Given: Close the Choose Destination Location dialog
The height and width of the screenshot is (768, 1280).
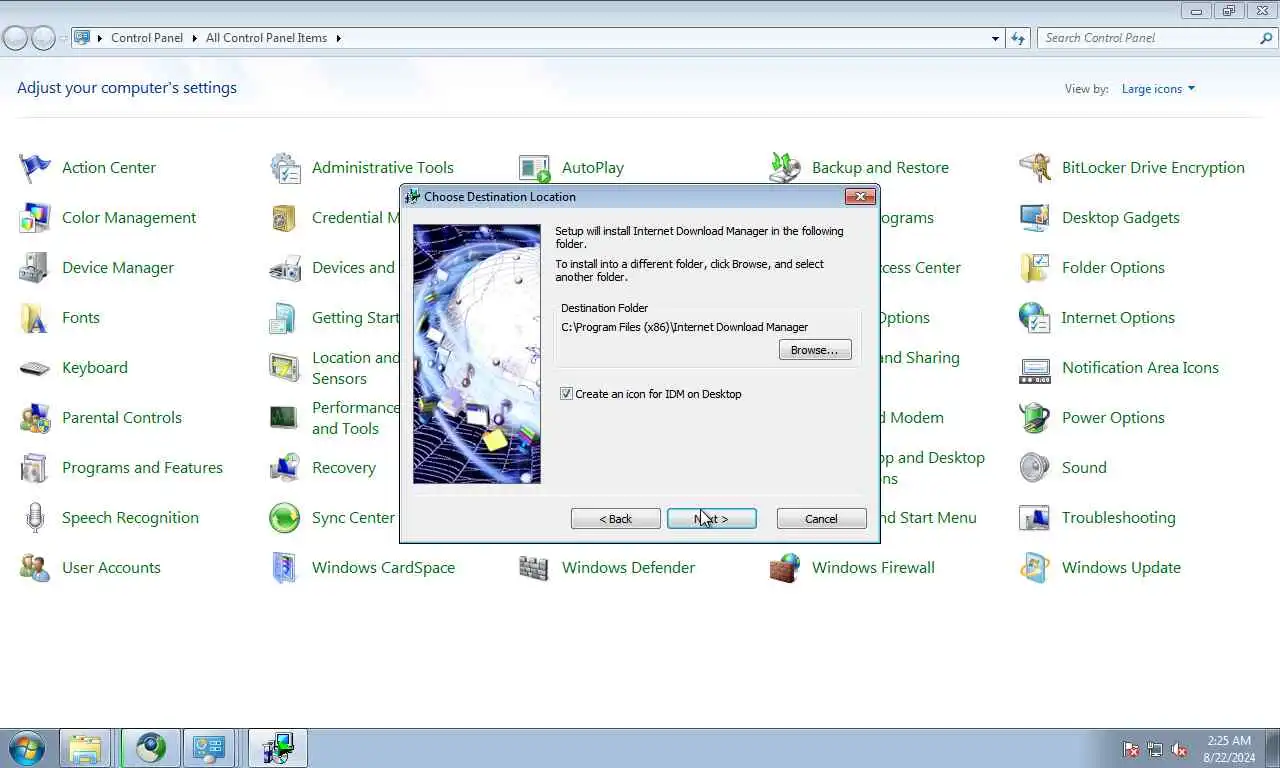Looking at the screenshot, I should (x=860, y=197).
